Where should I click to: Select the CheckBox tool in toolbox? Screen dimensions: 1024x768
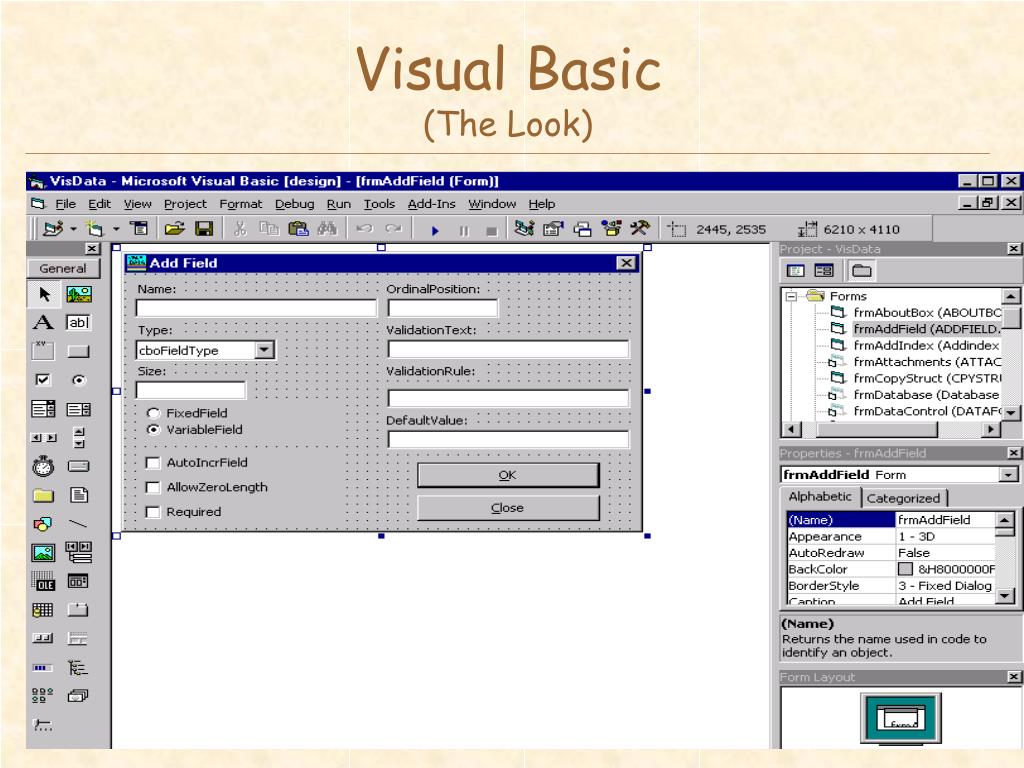[x=43, y=379]
